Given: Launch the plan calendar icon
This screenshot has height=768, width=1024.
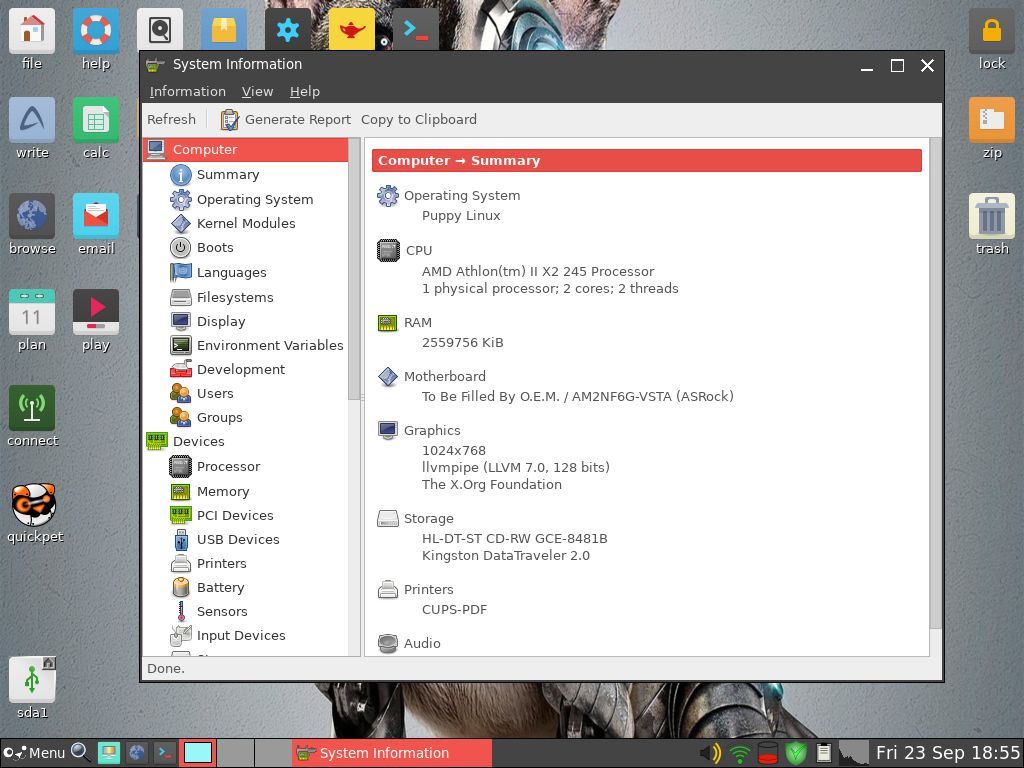Looking at the screenshot, I should tap(32, 312).
